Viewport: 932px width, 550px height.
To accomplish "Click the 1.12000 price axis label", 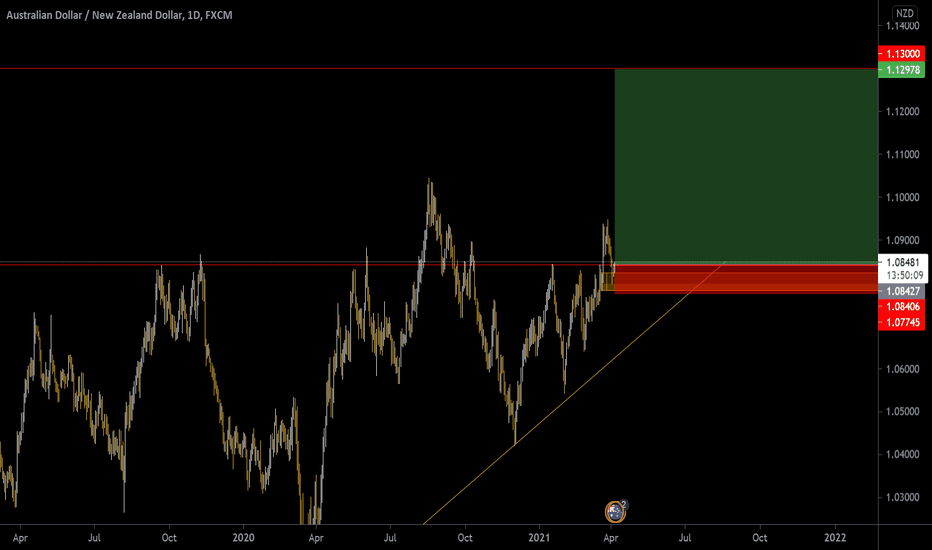I will [902, 112].
